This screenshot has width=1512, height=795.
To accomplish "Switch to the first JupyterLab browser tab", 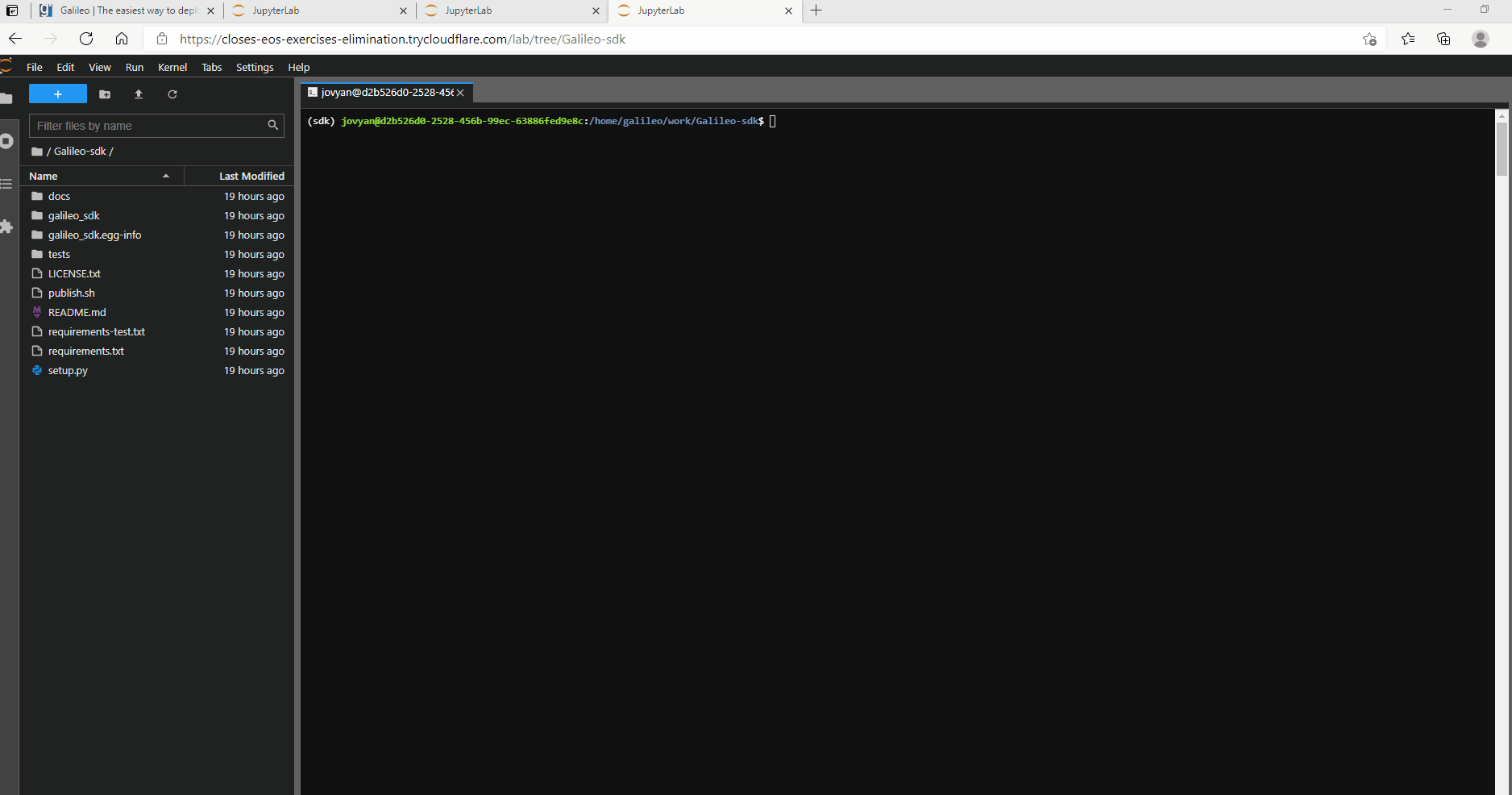I will (320, 10).
